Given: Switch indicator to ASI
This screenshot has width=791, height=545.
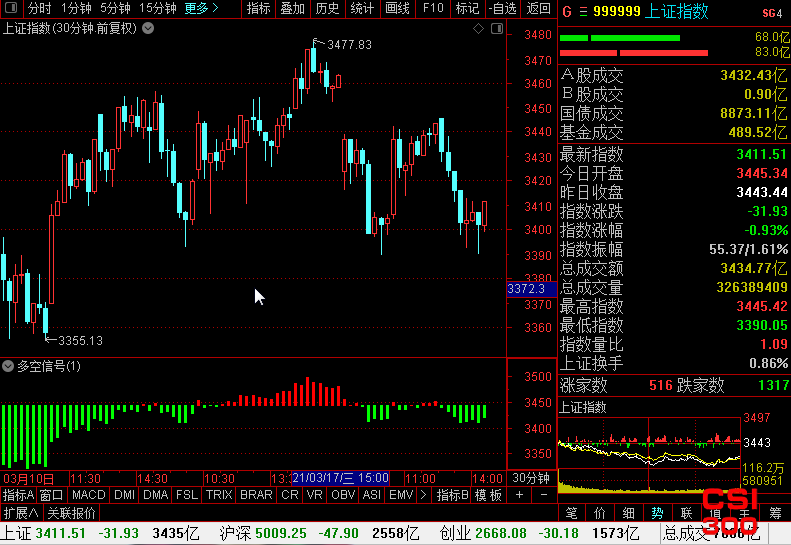Looking at the screenshot, I should tap(372, 495).
